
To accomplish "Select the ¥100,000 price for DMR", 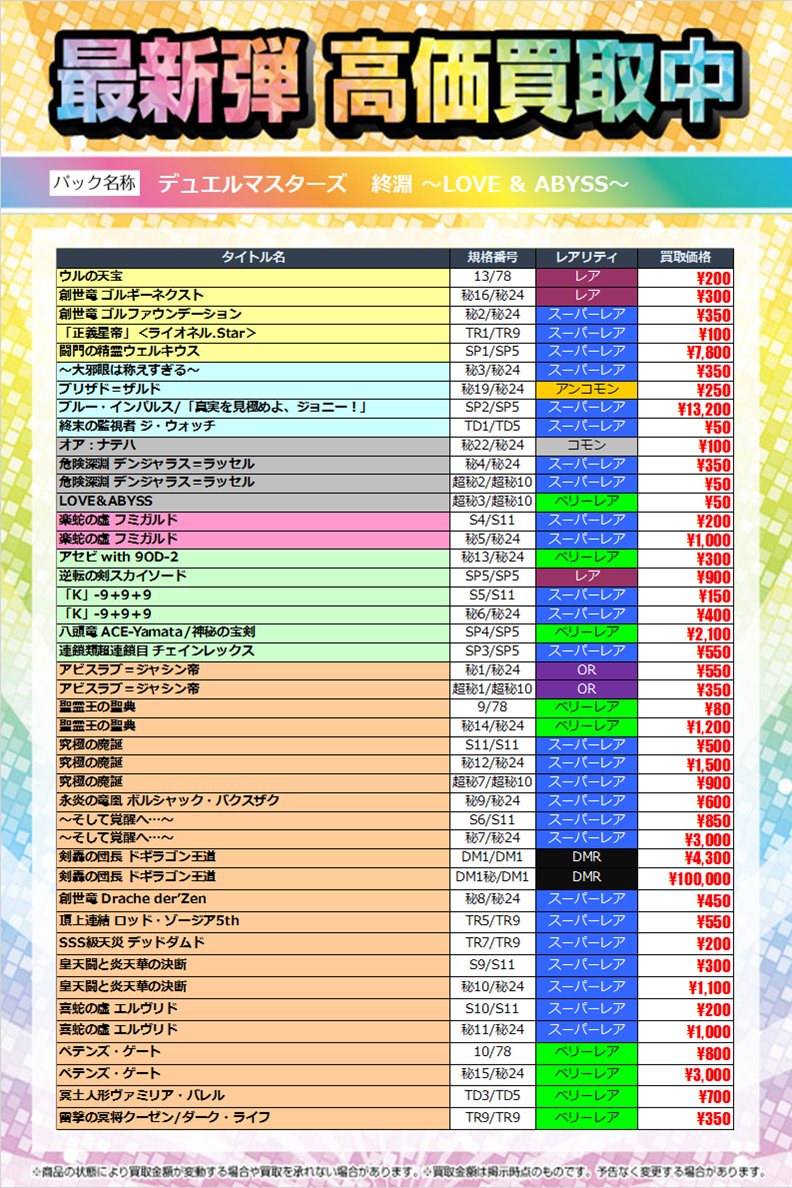I will coord(685,878).
